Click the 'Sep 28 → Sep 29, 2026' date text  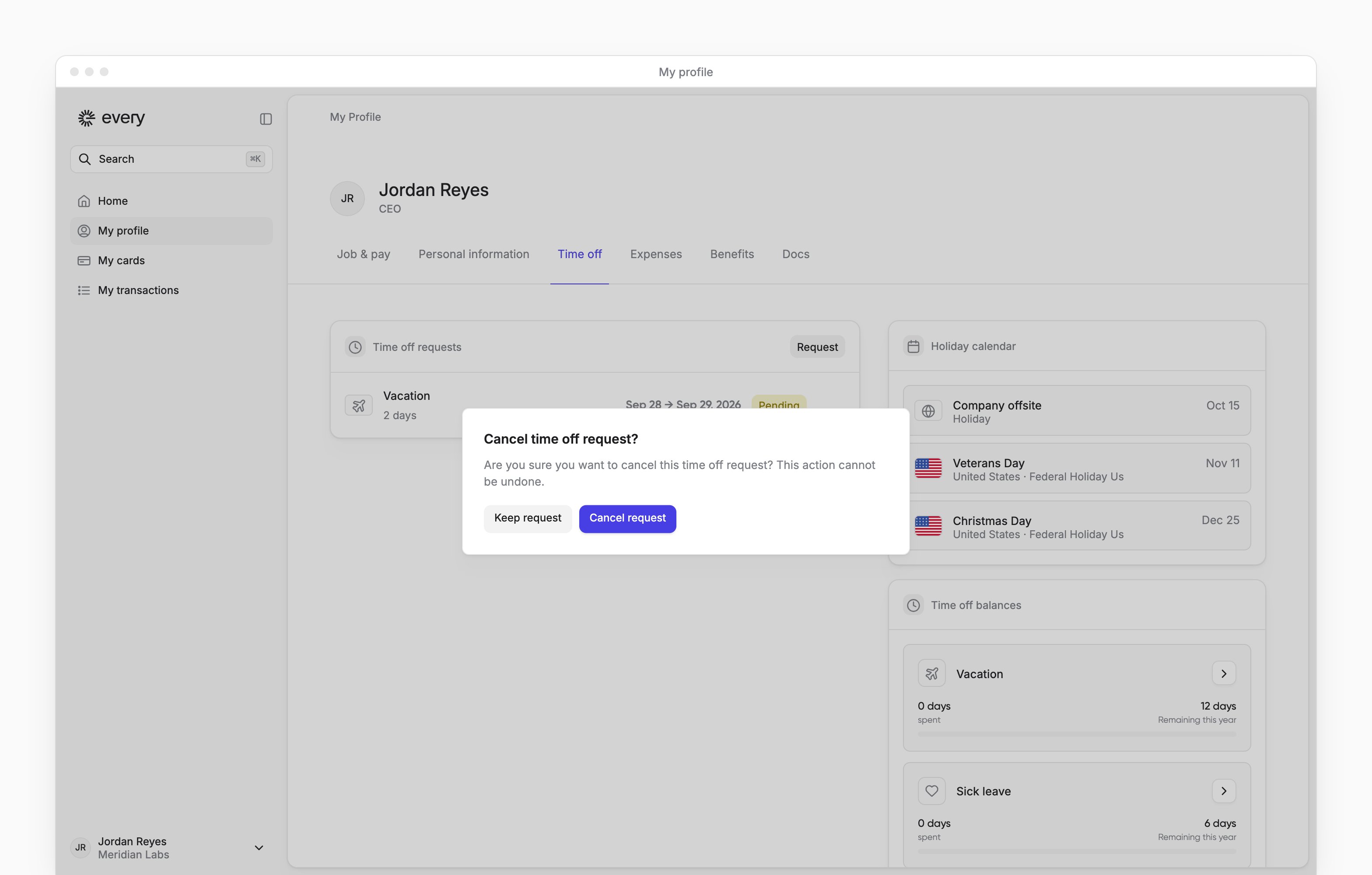click(x=682, y=403)
